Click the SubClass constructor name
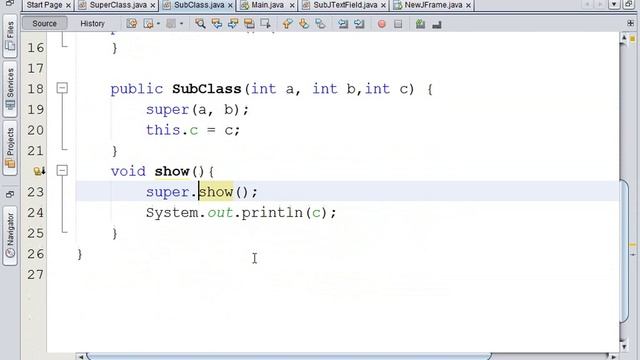The height and width of the screenshot is (360, 640). pos(207,89)
